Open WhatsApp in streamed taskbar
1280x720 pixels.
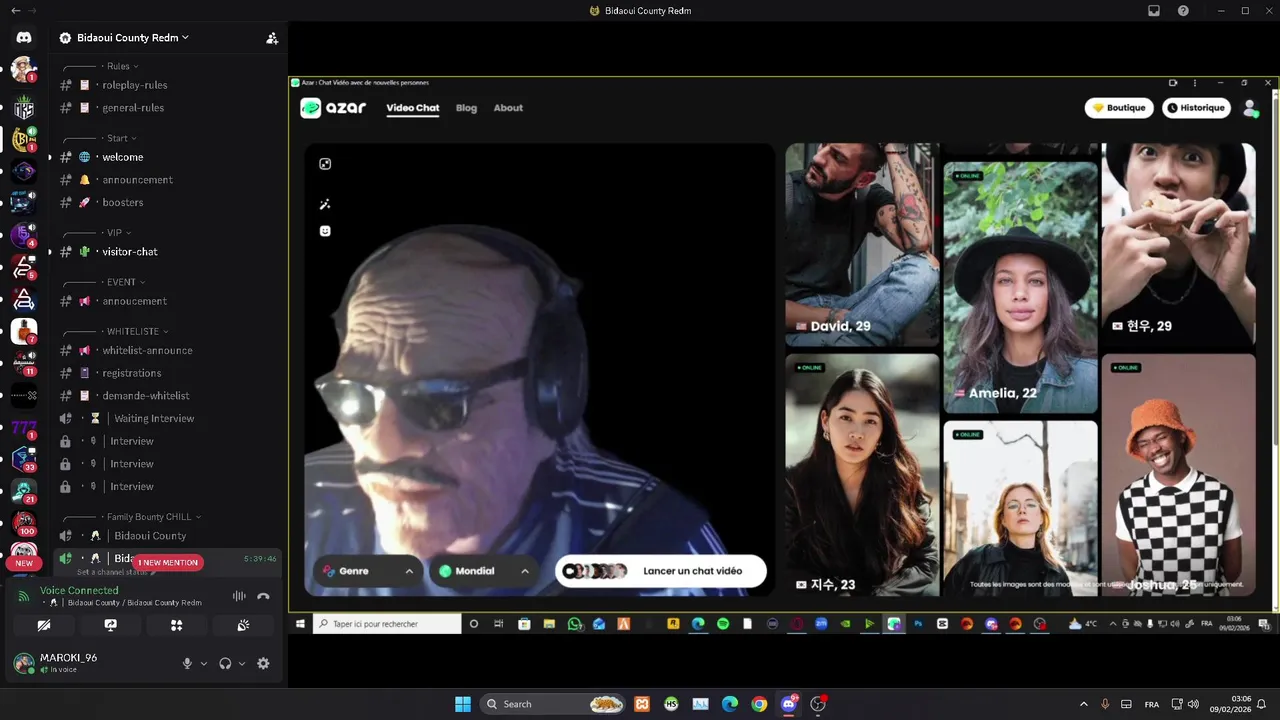pyautogui.click(x=575, y=624)
